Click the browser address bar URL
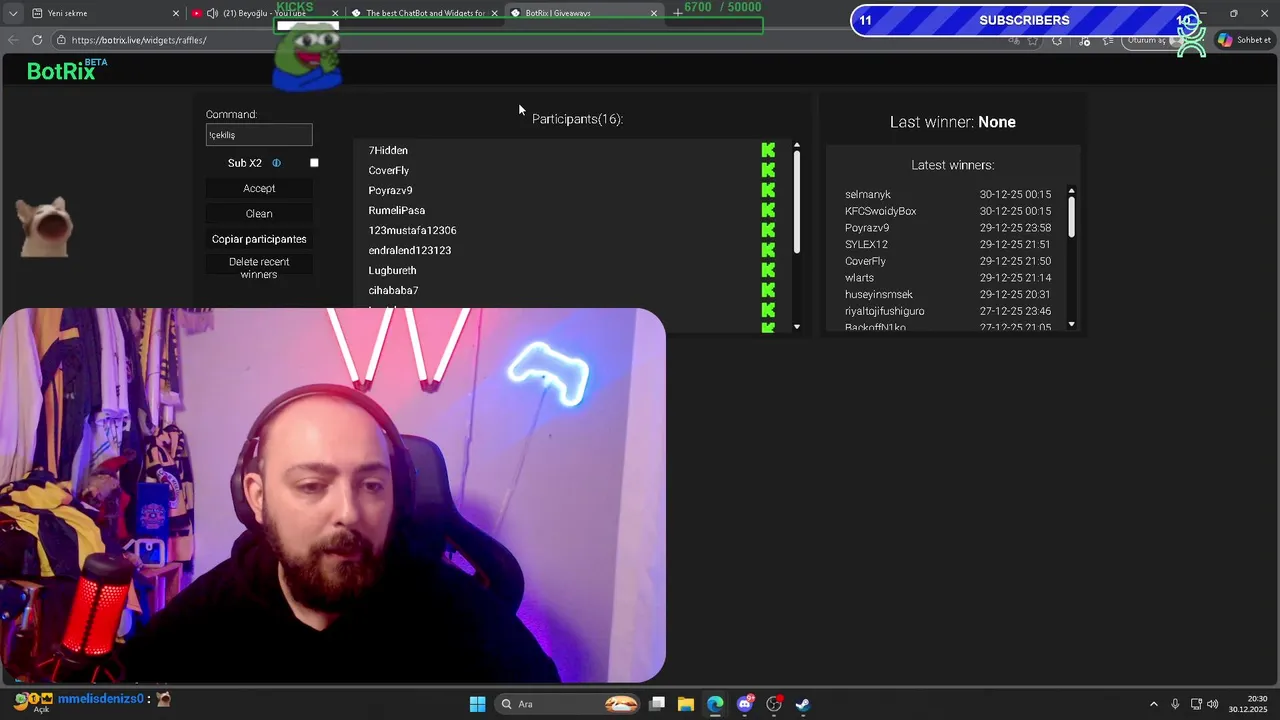The height and width of the screenshot is (720, 1280). tap(139, 40)
